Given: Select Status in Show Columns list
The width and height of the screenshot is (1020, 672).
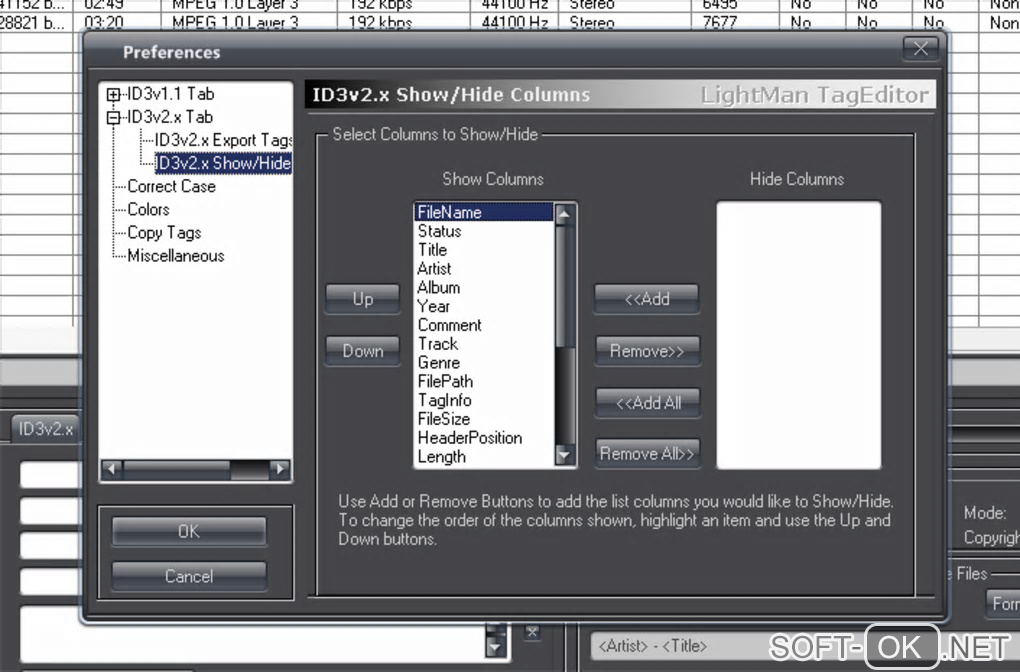Looking at the screenshot, I should coord(483,231).
